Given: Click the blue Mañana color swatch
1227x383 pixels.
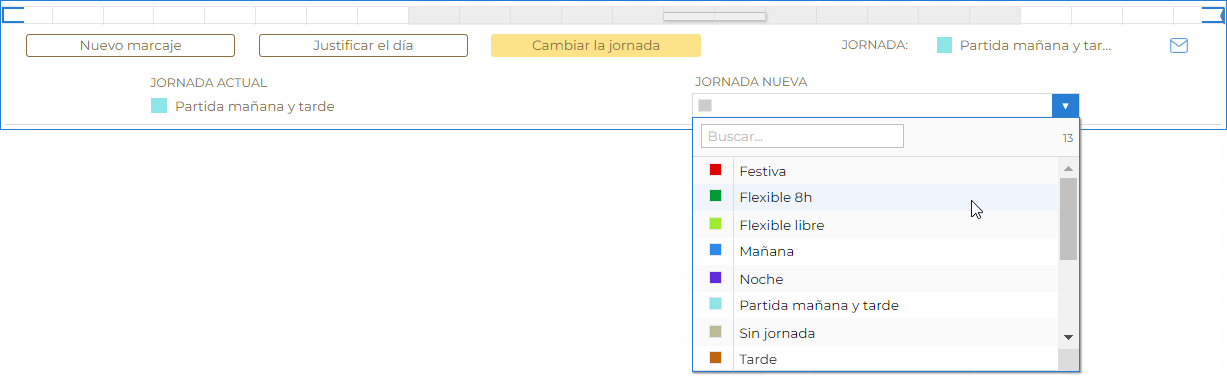Looking at the screenshot, I should pos(715,250).
